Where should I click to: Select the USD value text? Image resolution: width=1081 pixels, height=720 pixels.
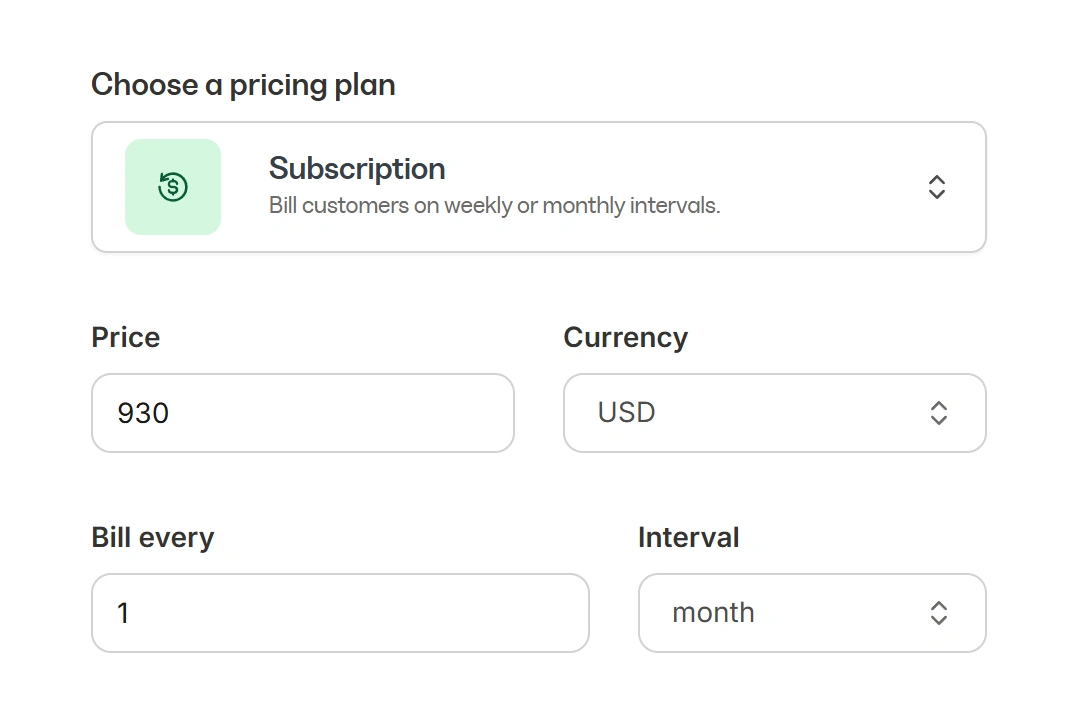point(626,412)
